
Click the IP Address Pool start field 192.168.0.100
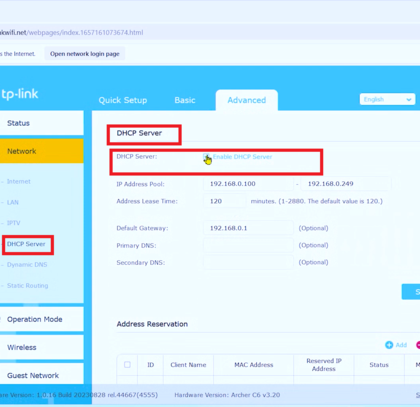click(x=248, y=184)
